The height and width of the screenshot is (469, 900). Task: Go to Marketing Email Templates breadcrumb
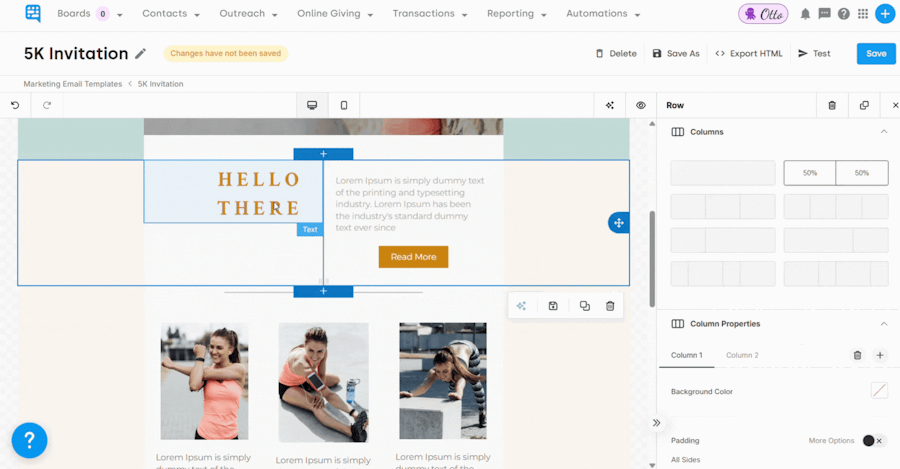click(72, 84)
